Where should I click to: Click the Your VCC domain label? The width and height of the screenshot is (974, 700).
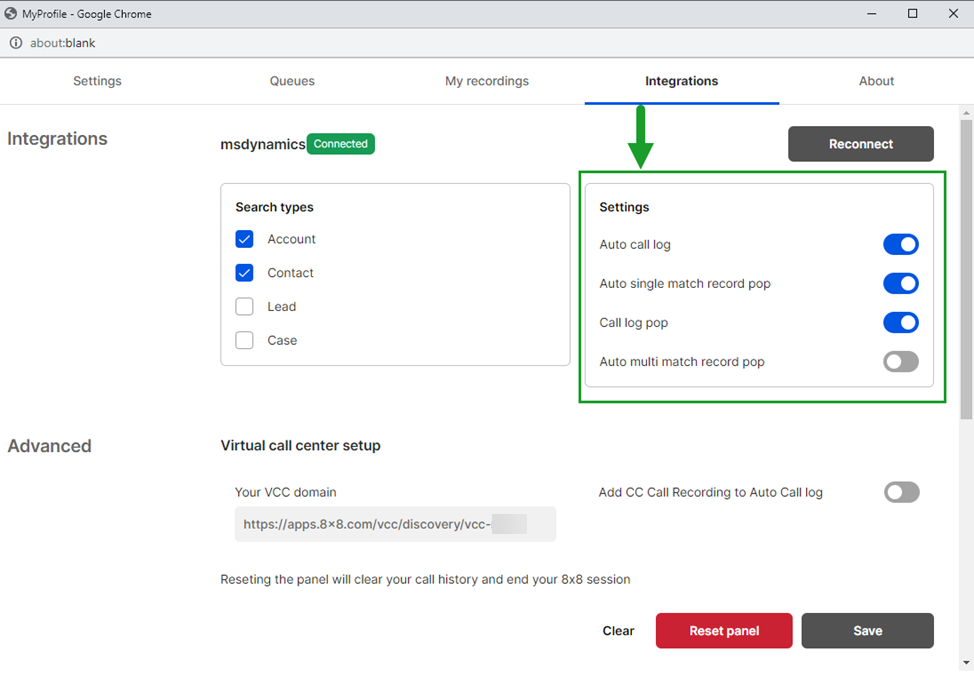tap(285, 492)
